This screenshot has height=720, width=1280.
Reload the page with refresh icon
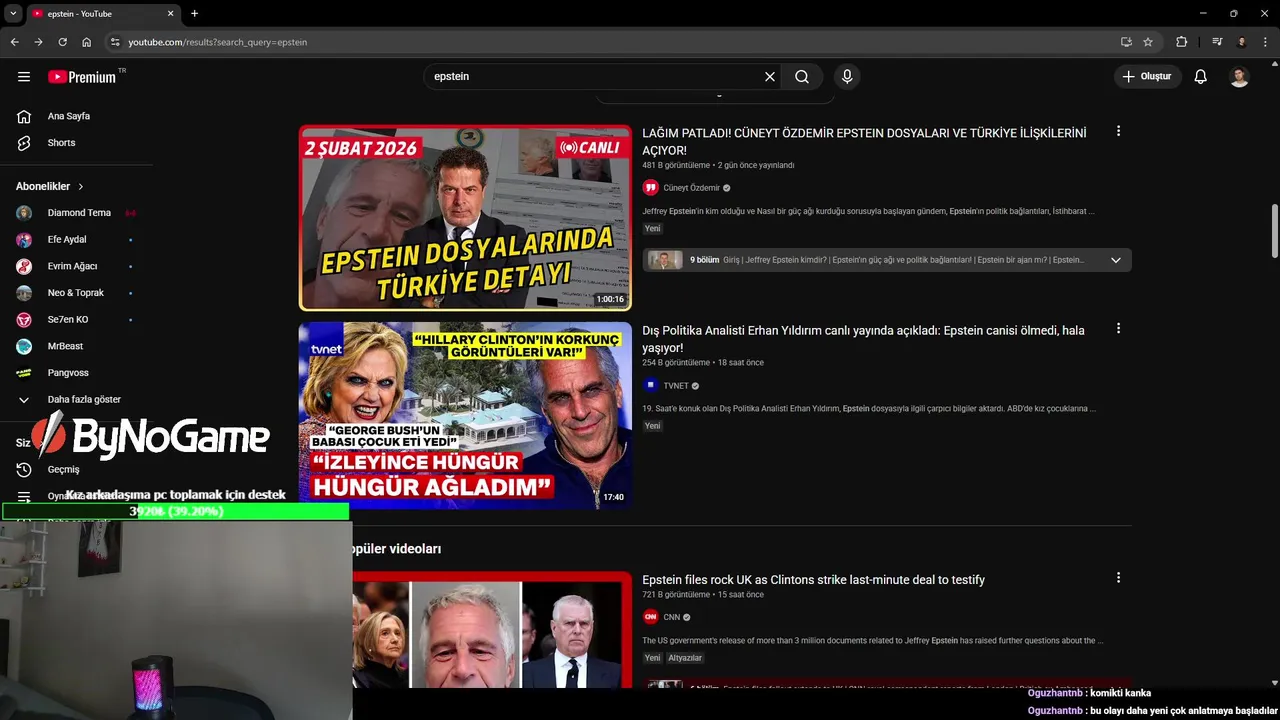[x=62, y=42]
